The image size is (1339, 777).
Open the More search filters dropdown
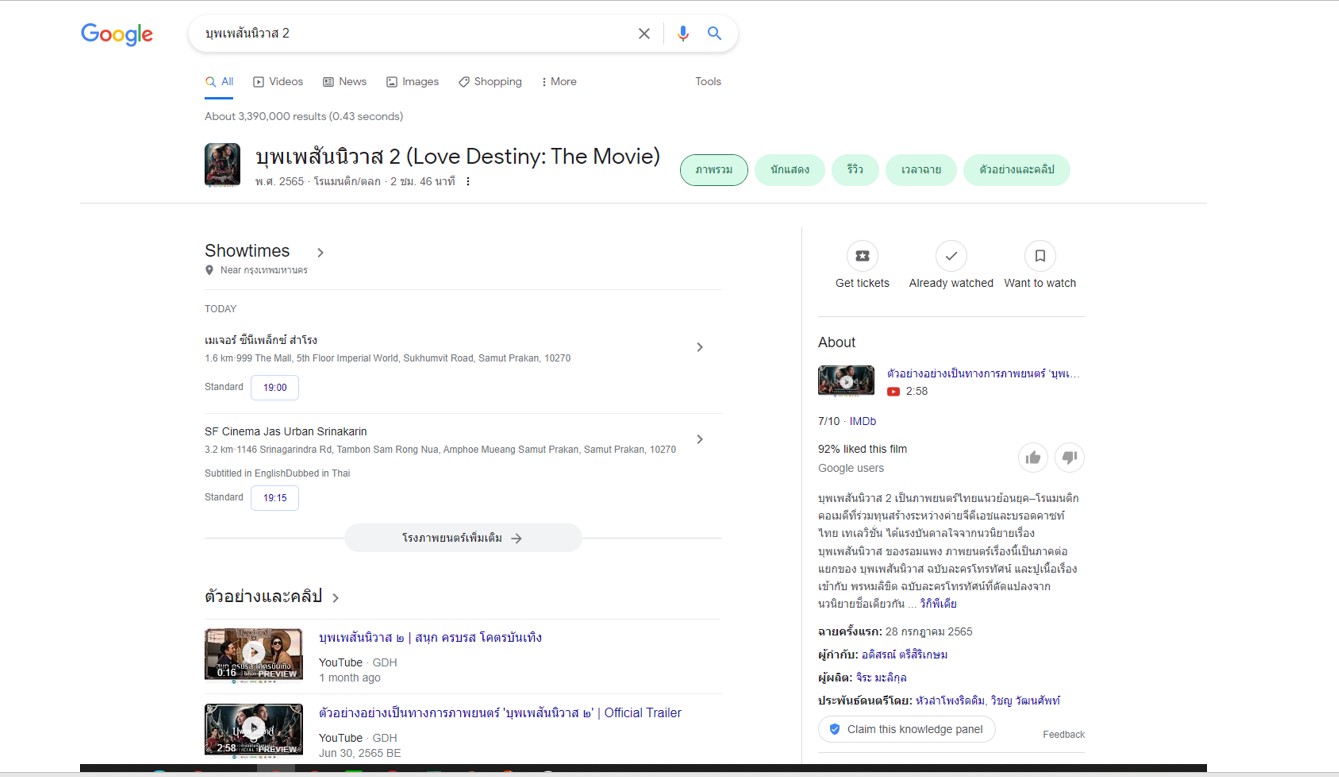point(558,82)
